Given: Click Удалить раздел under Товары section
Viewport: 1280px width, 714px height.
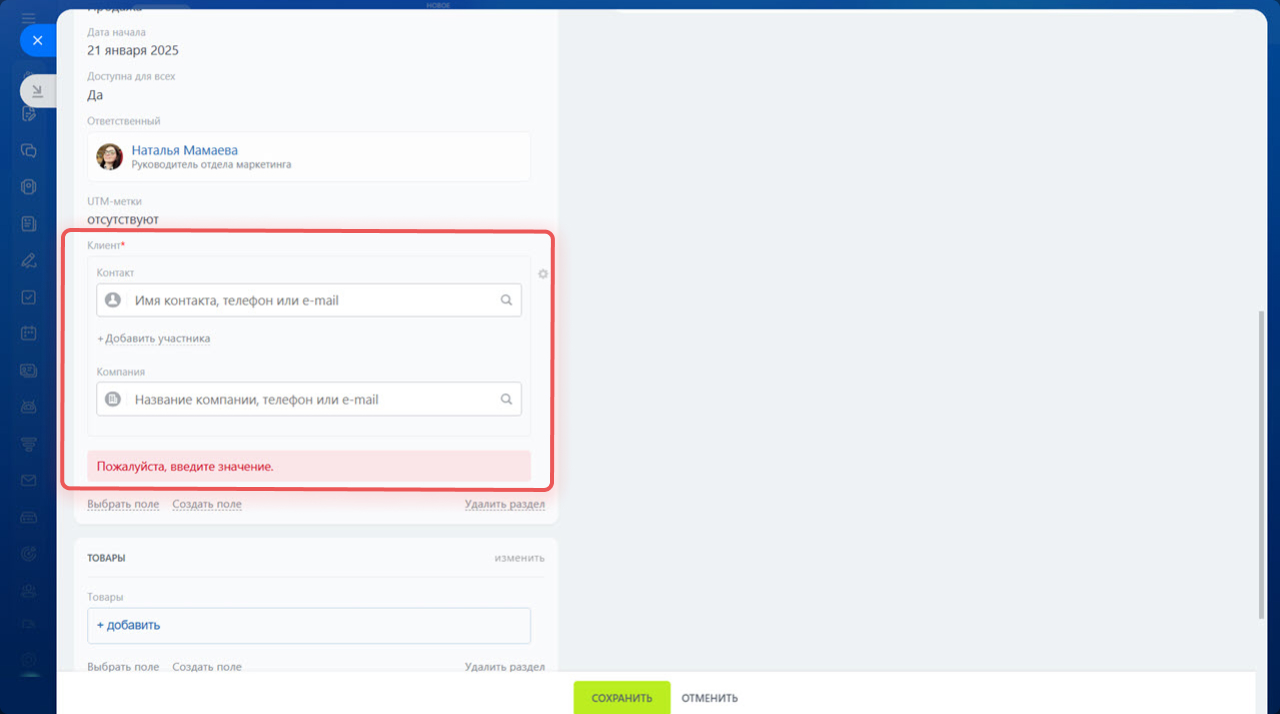Looking at the screenshot, I should coord(505,667).
